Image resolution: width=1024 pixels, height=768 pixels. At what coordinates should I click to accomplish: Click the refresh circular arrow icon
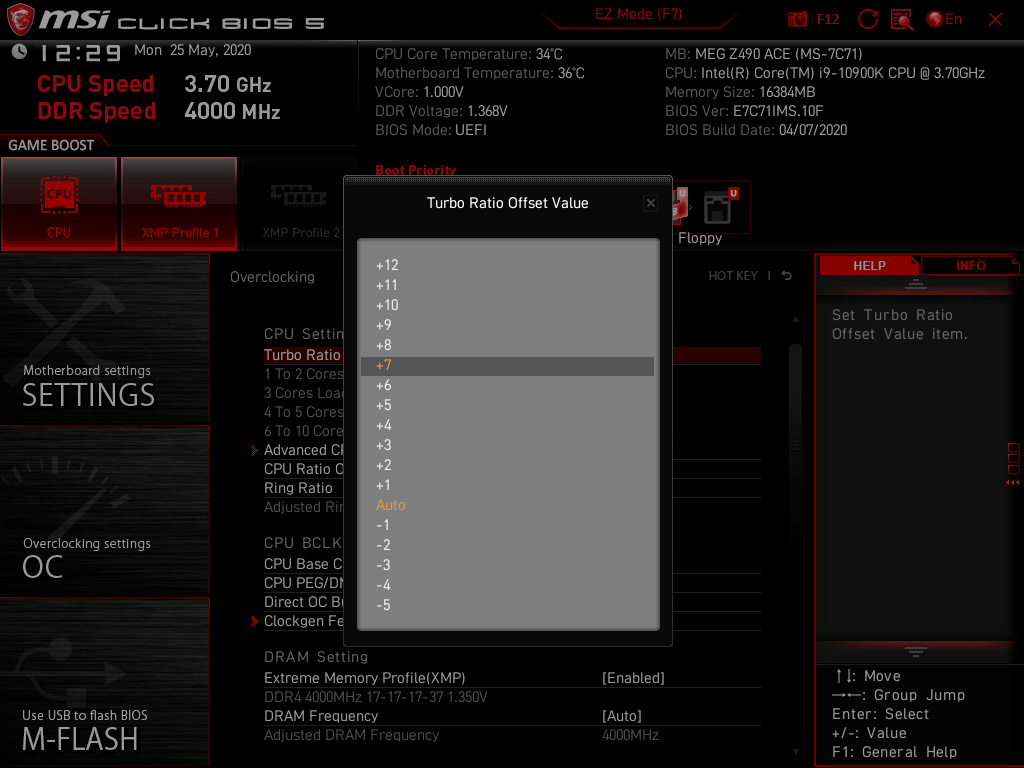point(867,20)
